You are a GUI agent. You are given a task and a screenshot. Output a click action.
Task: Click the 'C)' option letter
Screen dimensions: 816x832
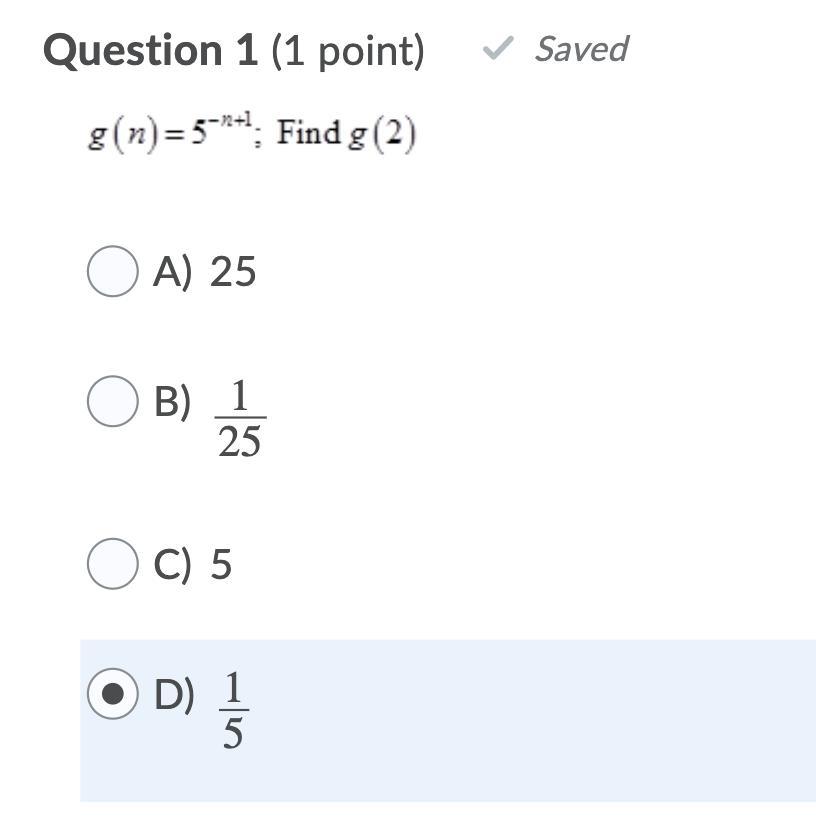coord(172,564)
